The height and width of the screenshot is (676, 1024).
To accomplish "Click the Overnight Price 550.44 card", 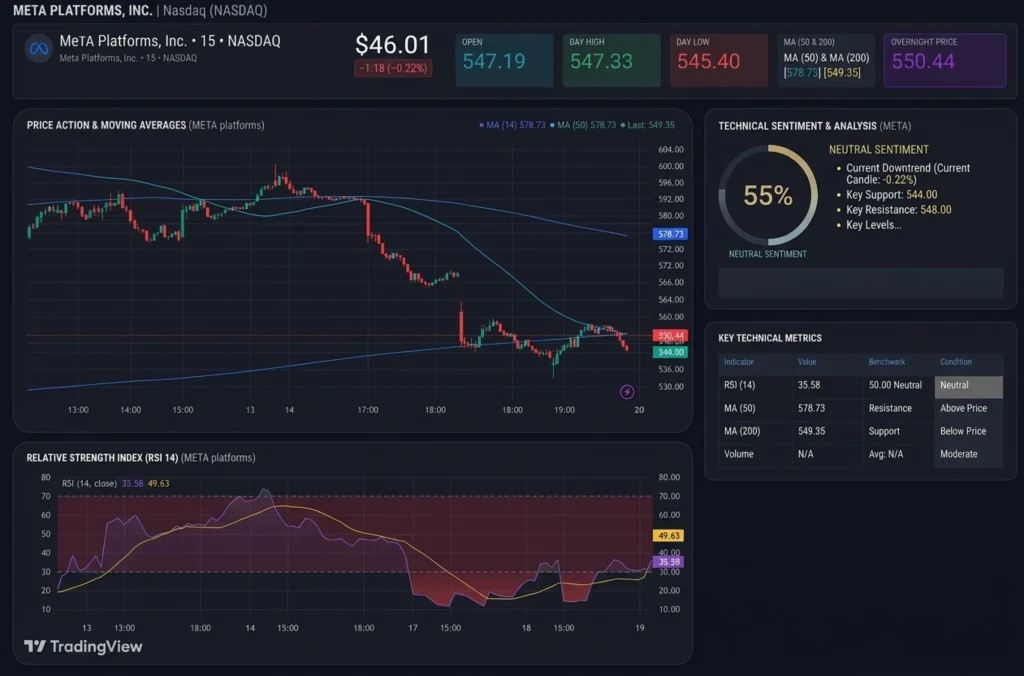I will 945,60.
